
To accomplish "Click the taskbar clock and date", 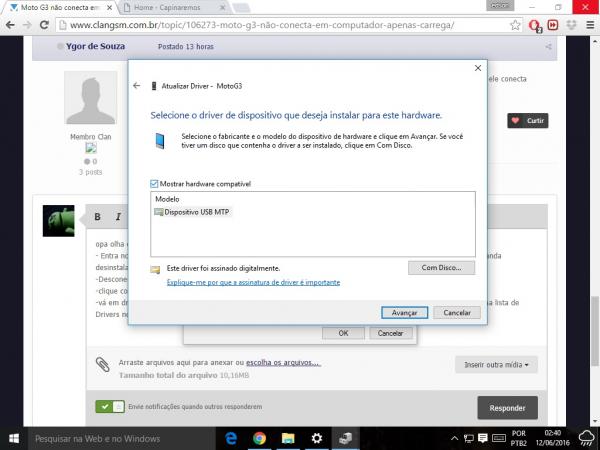I will pyautogui.click(x=552, y=439).
